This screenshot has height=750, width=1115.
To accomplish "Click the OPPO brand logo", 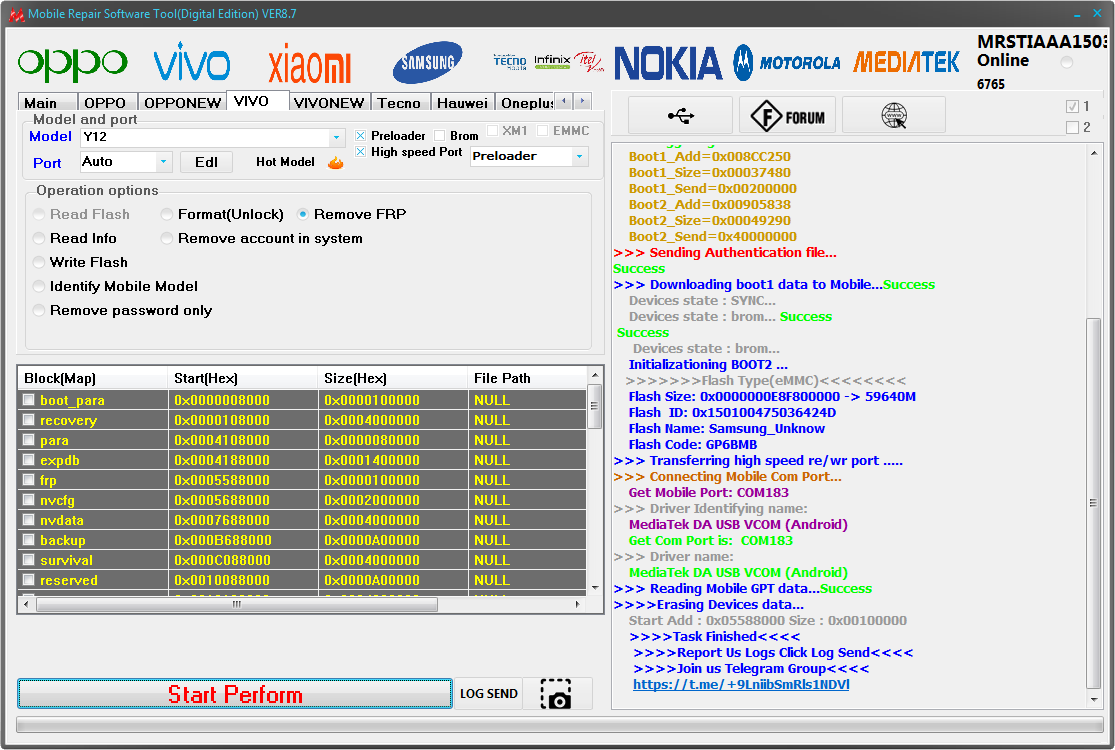I will point(73,65).
